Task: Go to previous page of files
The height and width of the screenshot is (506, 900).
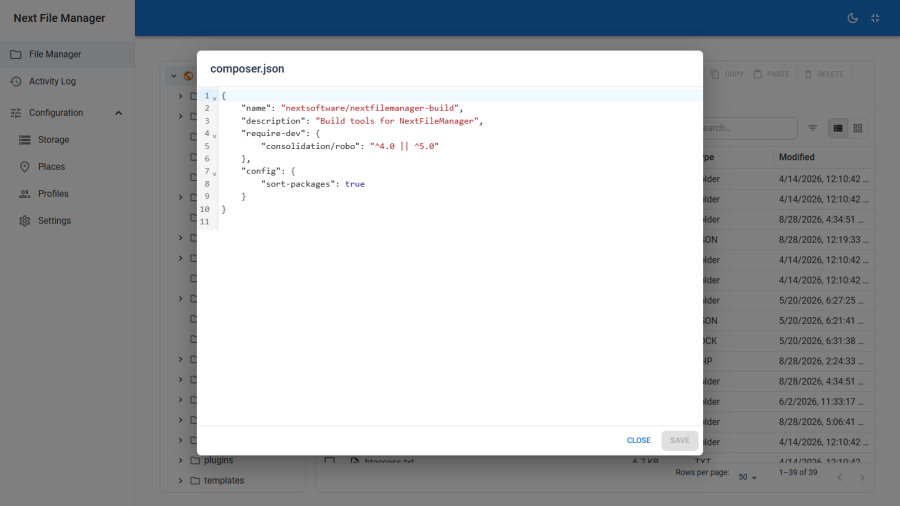Action: coord(840,477)
